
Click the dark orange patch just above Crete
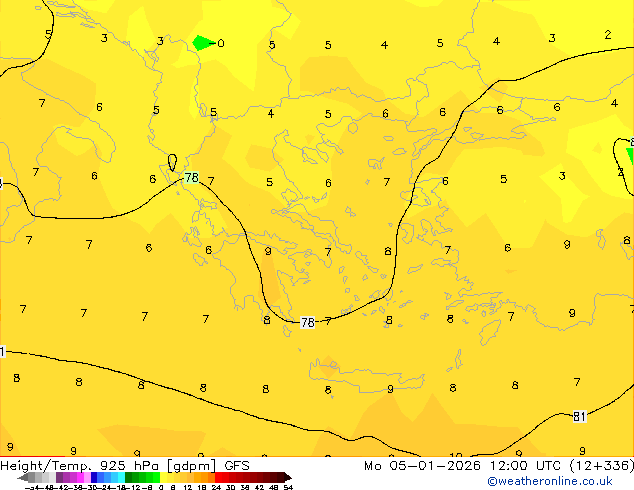[329, 366]
